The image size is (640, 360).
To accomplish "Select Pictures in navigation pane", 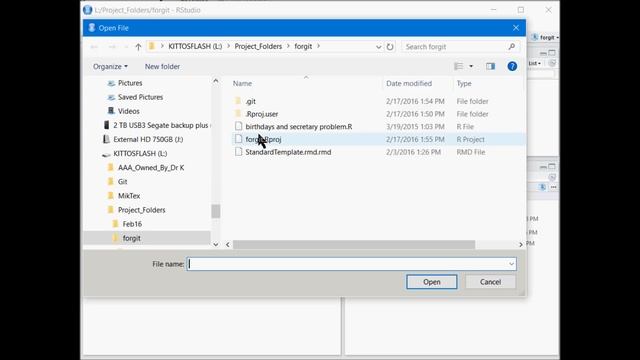I will [130, 83].
